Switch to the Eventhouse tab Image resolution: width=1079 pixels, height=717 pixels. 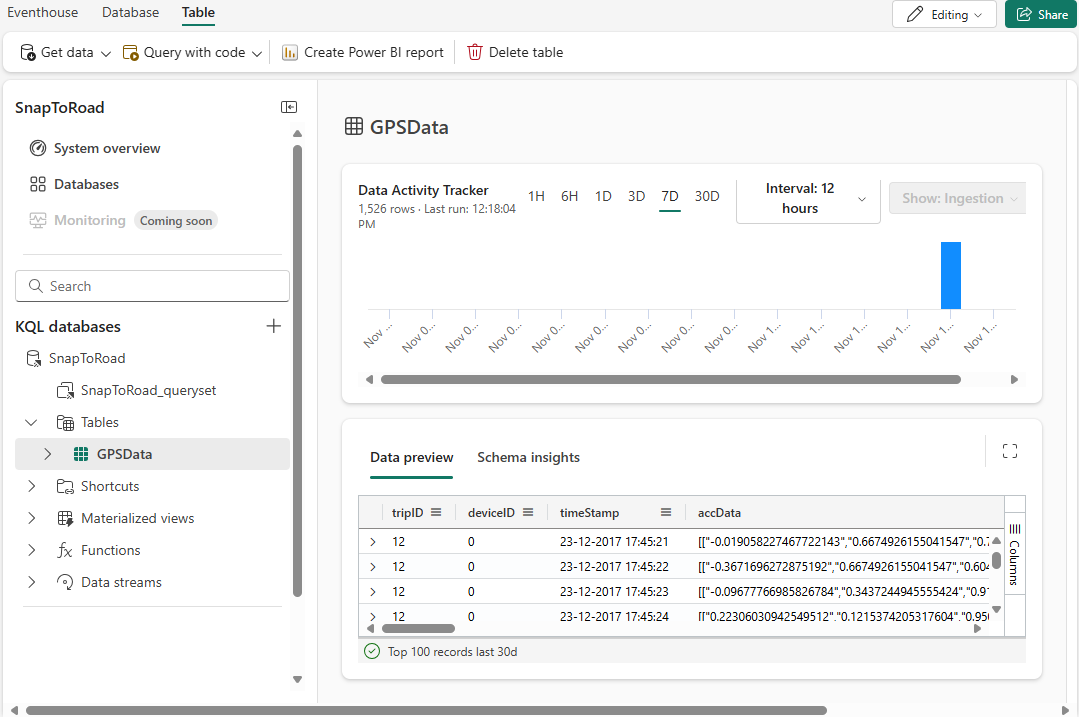click(43, 12)
